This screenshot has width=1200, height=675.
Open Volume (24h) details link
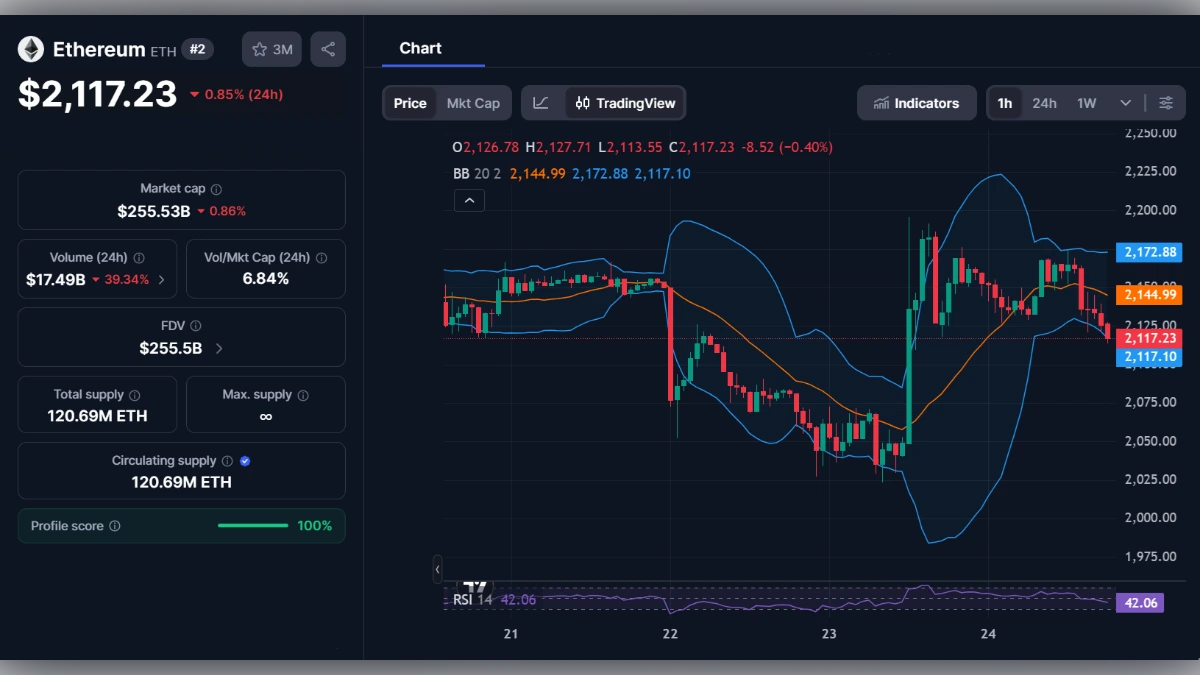(x=160, y=279)
